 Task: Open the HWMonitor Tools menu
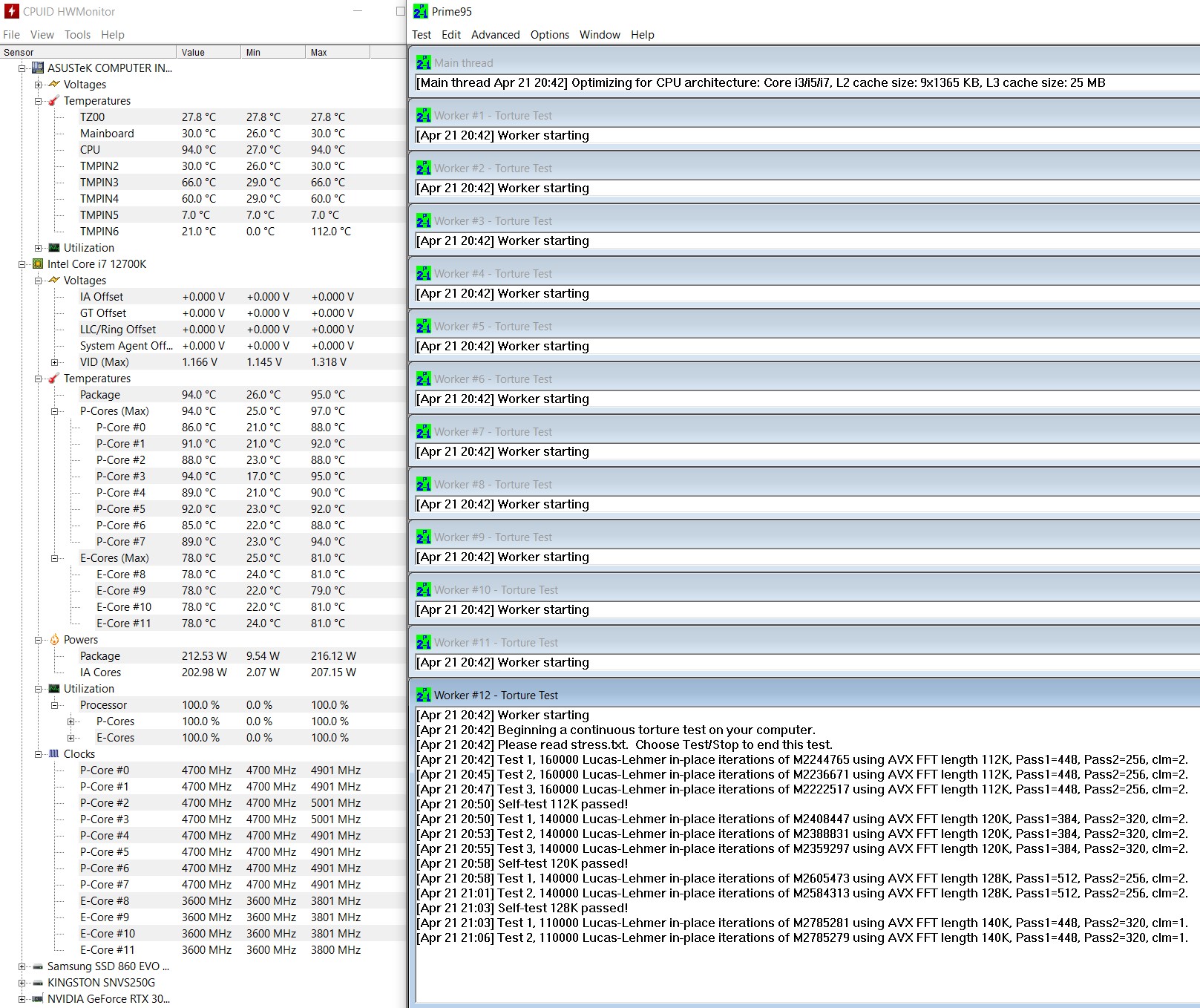[x=77, y=35]
